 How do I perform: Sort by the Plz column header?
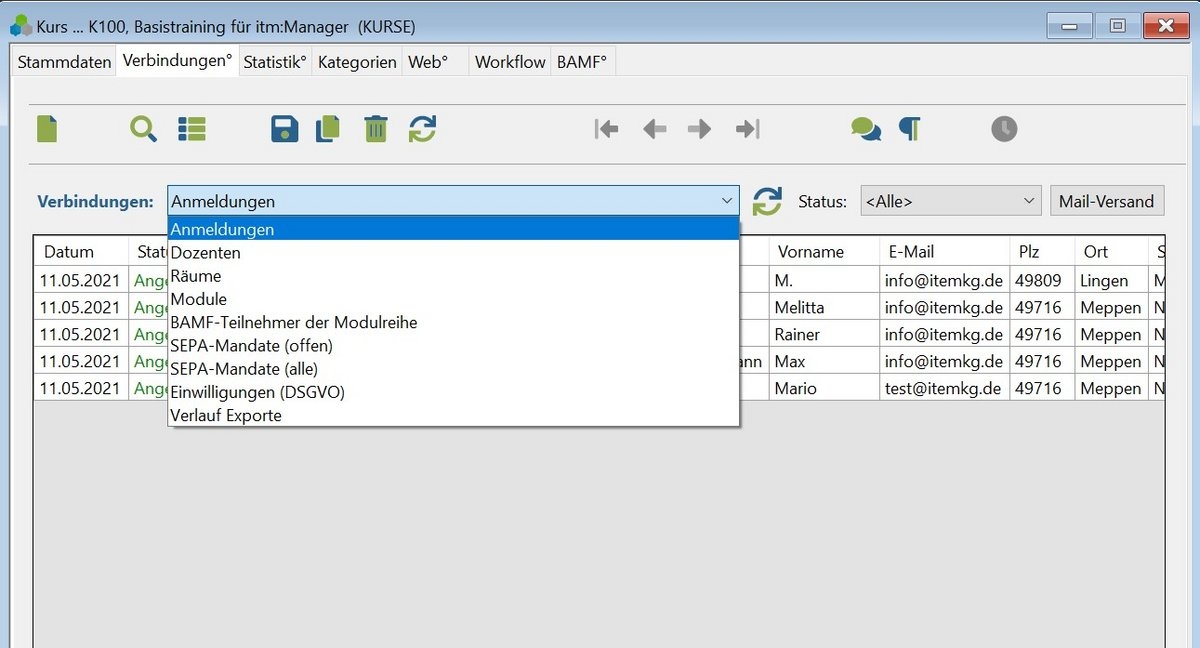(1041, 252)
